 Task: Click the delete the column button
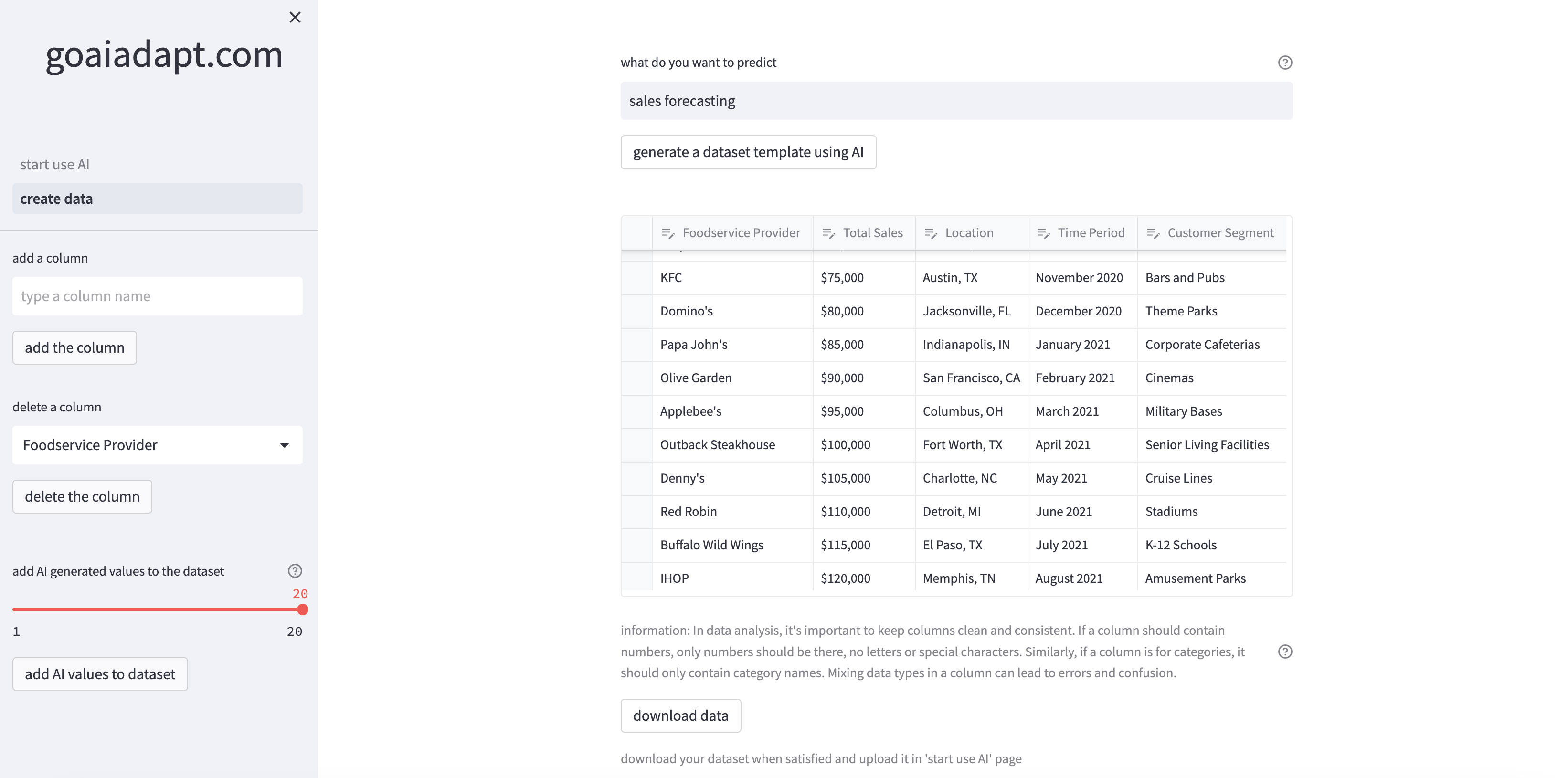coord(82,496)
